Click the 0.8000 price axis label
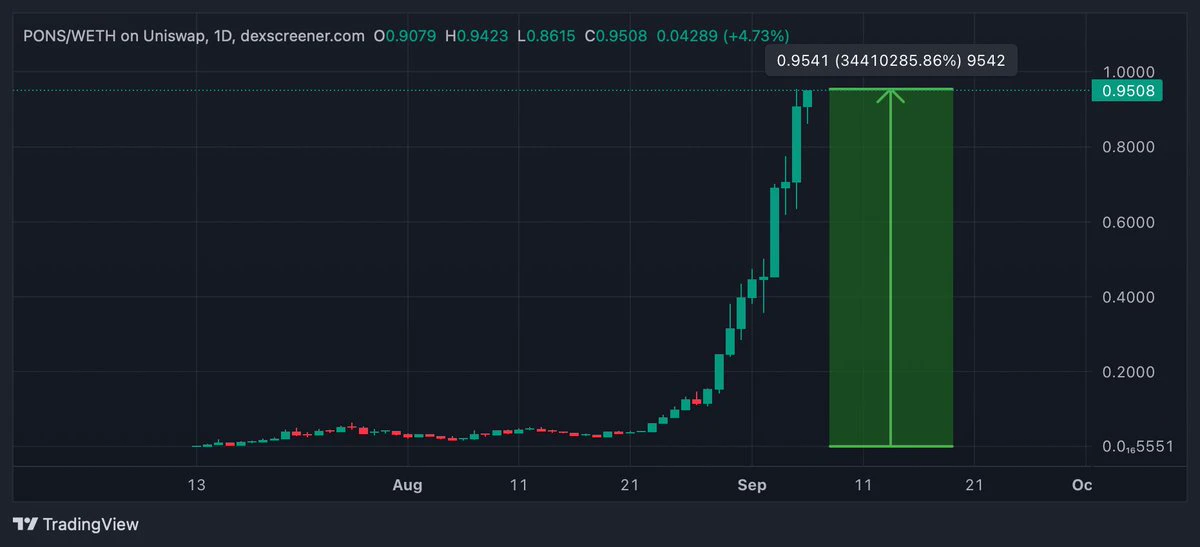The image size is (1200, 547). click(1129, 147)
